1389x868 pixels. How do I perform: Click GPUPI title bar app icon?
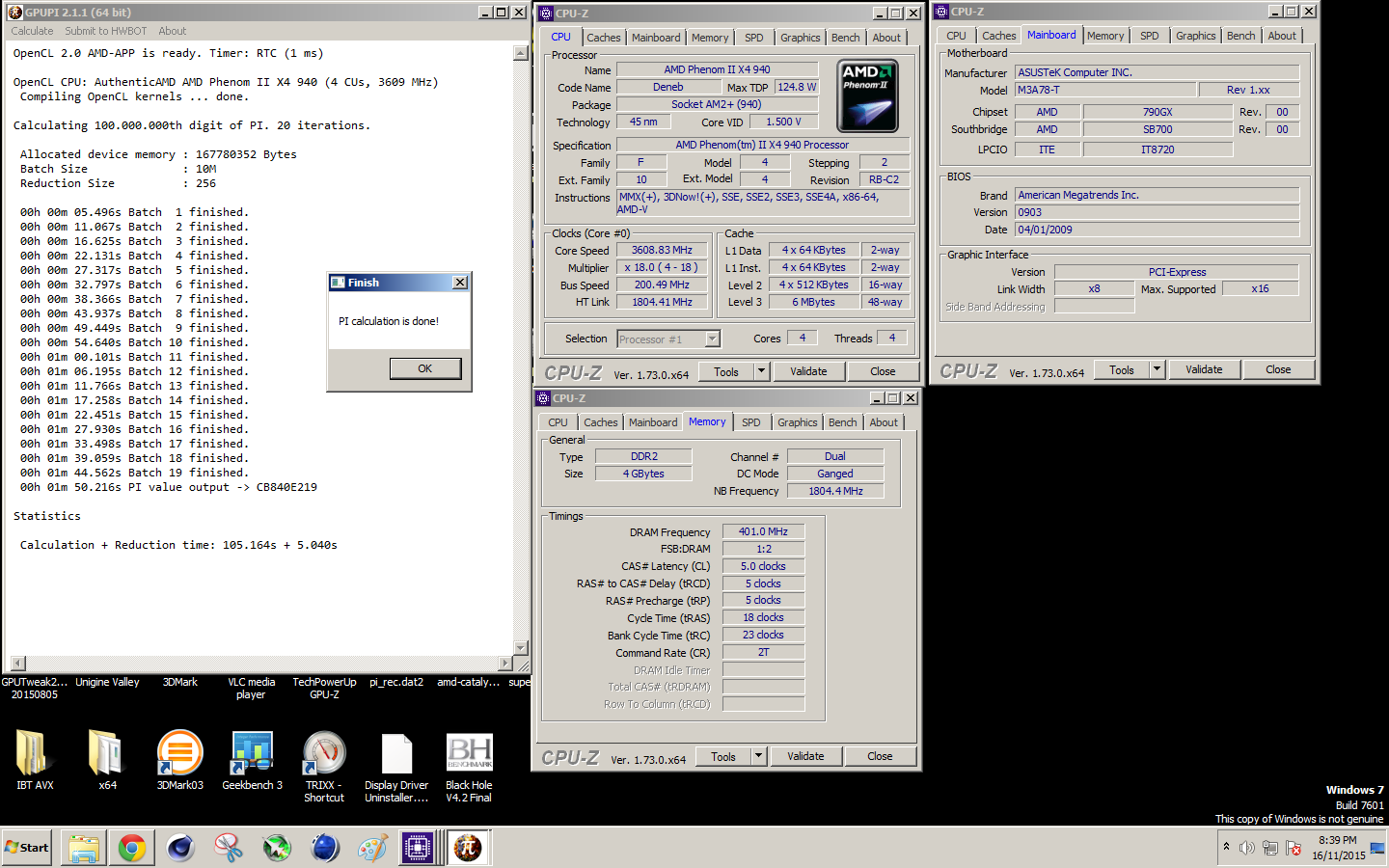pos(14,13)
